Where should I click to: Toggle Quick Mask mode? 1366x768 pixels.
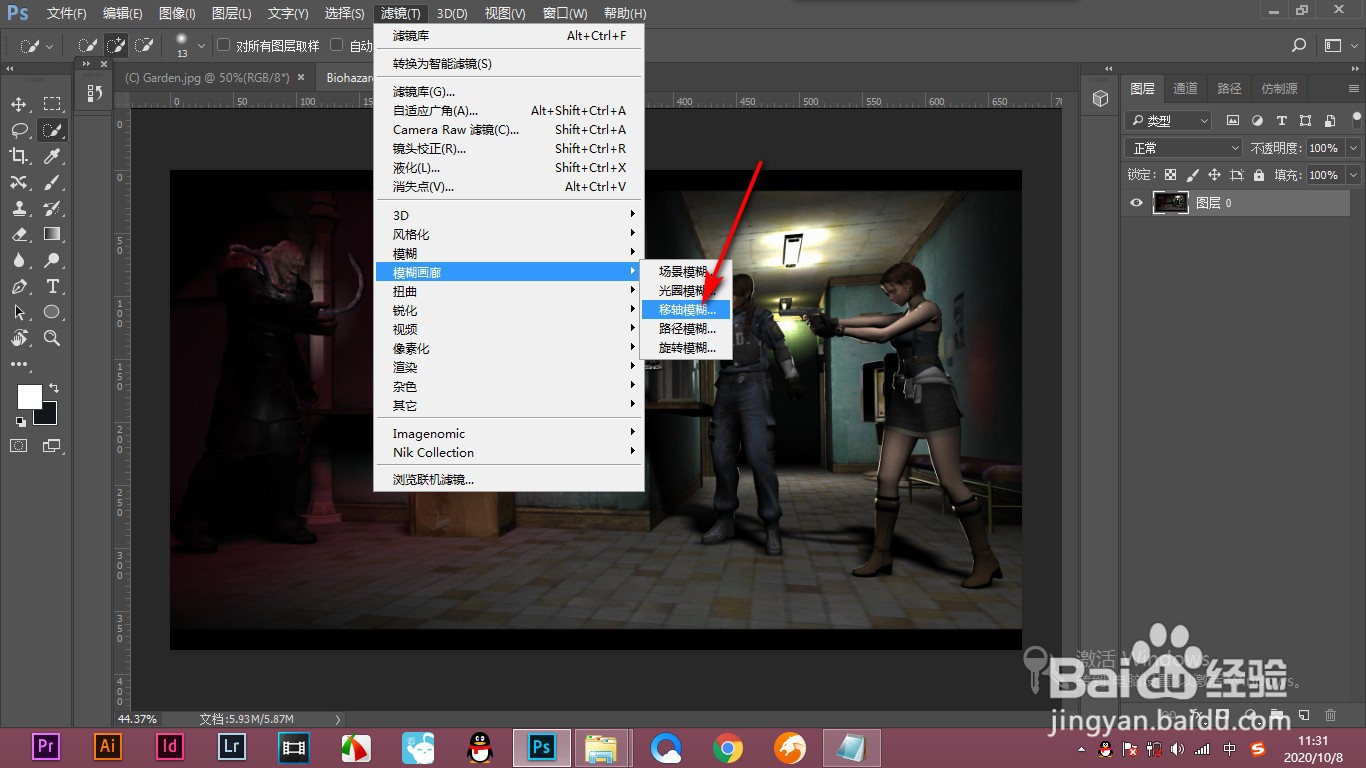[19, 445]
